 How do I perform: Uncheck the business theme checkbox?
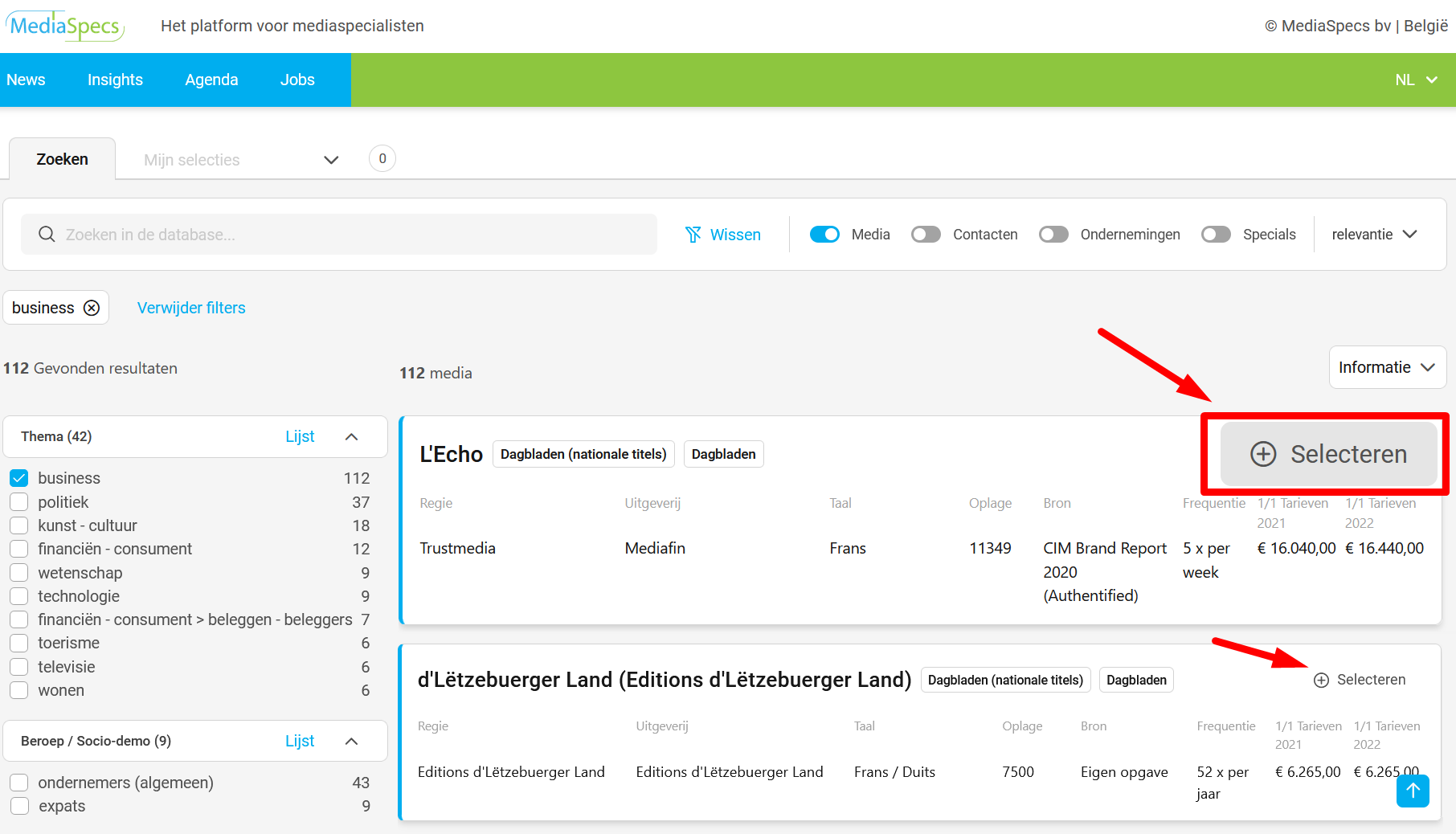click(19, 478)
